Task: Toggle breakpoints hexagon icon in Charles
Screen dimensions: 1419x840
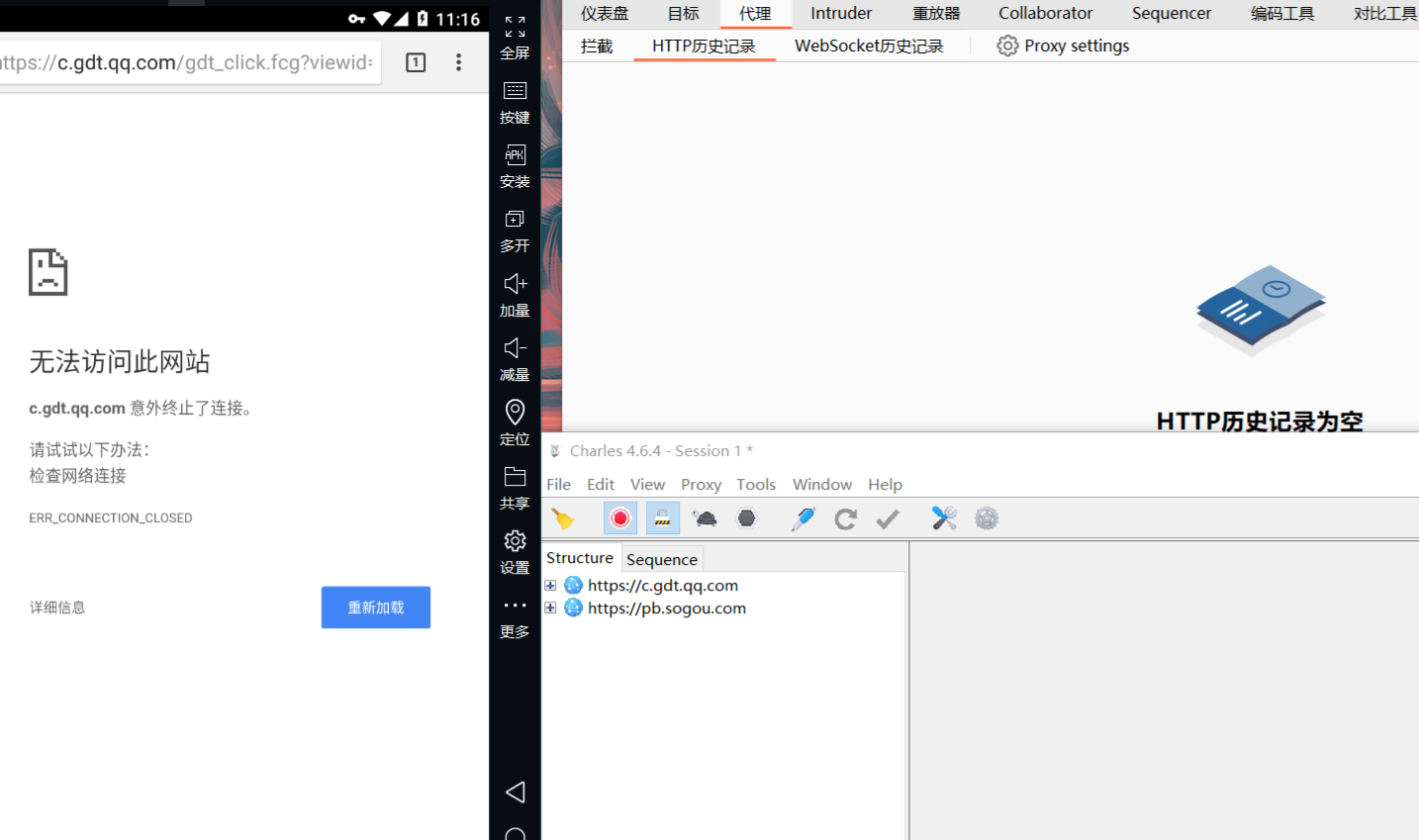Action: click(x=747, y=518)
